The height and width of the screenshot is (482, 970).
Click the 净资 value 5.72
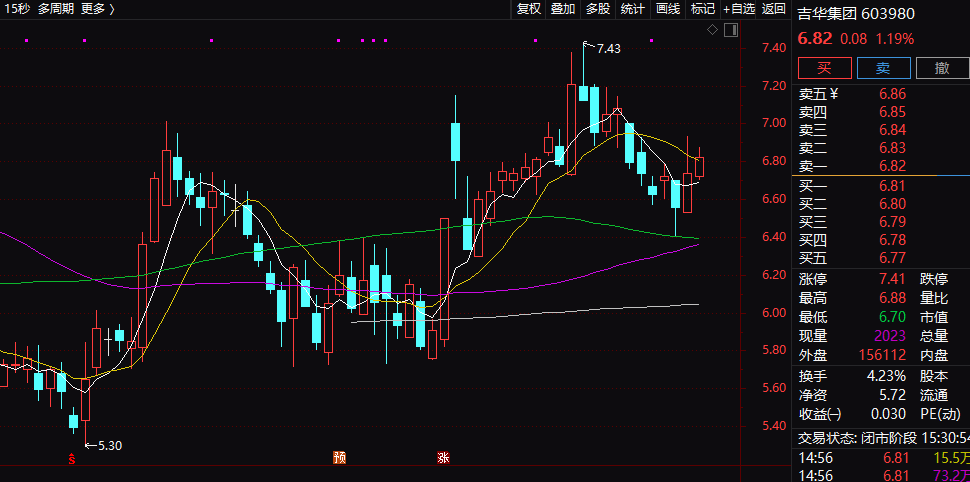(894, 395)
